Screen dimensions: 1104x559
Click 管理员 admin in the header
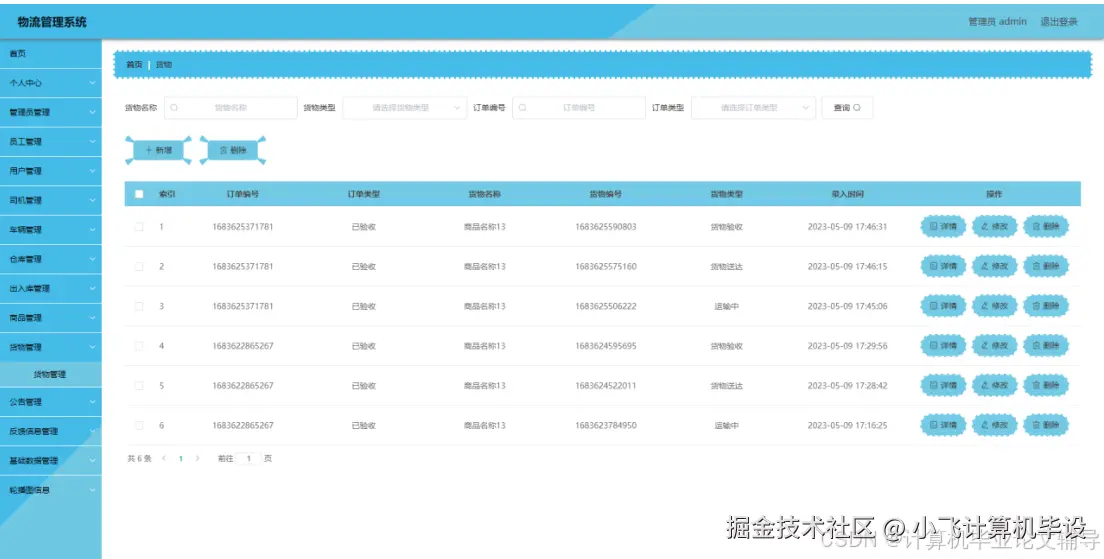click(997, 22)
